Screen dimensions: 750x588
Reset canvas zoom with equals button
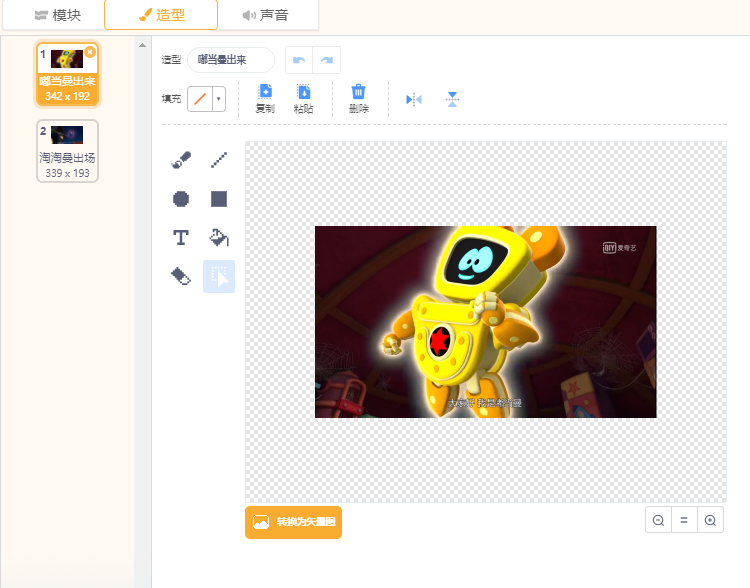pyautogui.click(x=684, y=520)
